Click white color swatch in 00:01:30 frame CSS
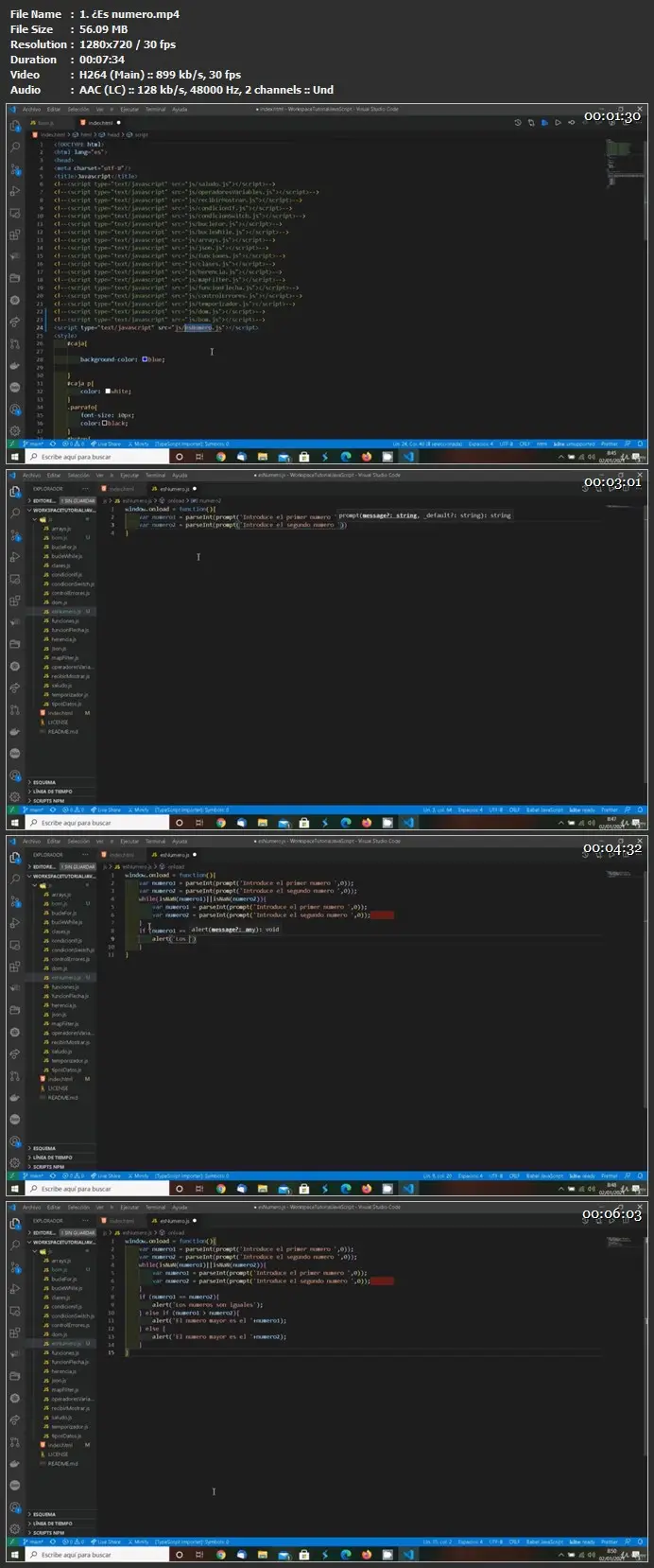The height and width of the screenshot is (1568, 654). pos(107,392)
